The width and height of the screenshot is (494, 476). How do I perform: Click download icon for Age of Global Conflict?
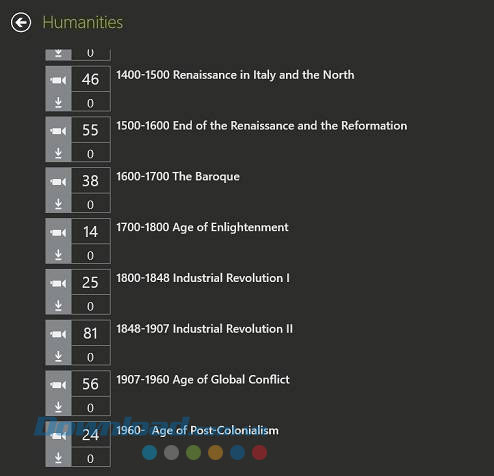coord(58,407)
